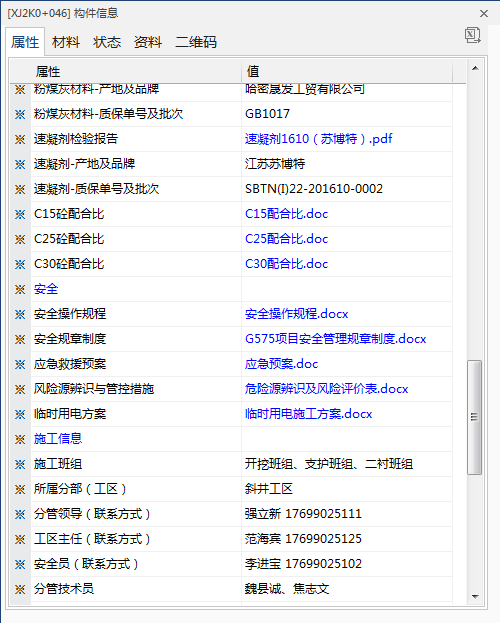Click the vertical scrollbar thumb
Screen dimensions: 500x623
tap(475, 417)
